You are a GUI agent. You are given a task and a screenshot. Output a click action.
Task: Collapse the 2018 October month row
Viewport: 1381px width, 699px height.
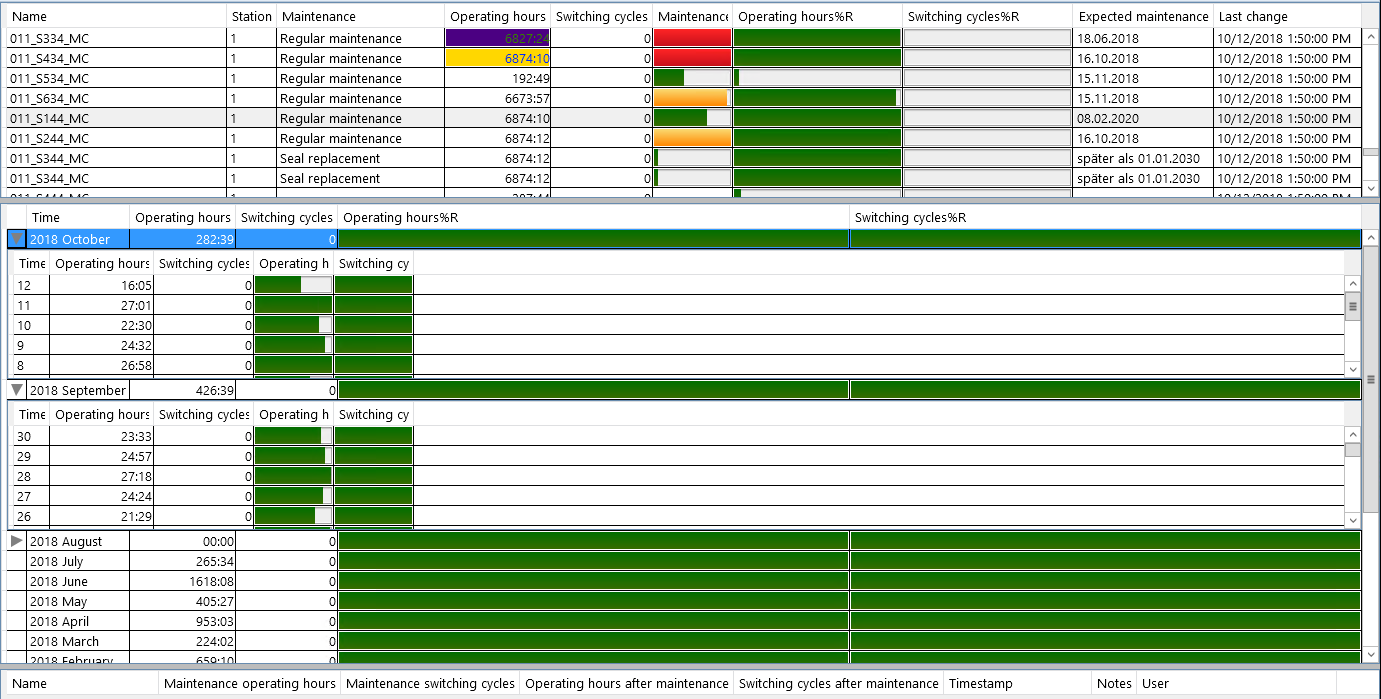coord(17,239)
